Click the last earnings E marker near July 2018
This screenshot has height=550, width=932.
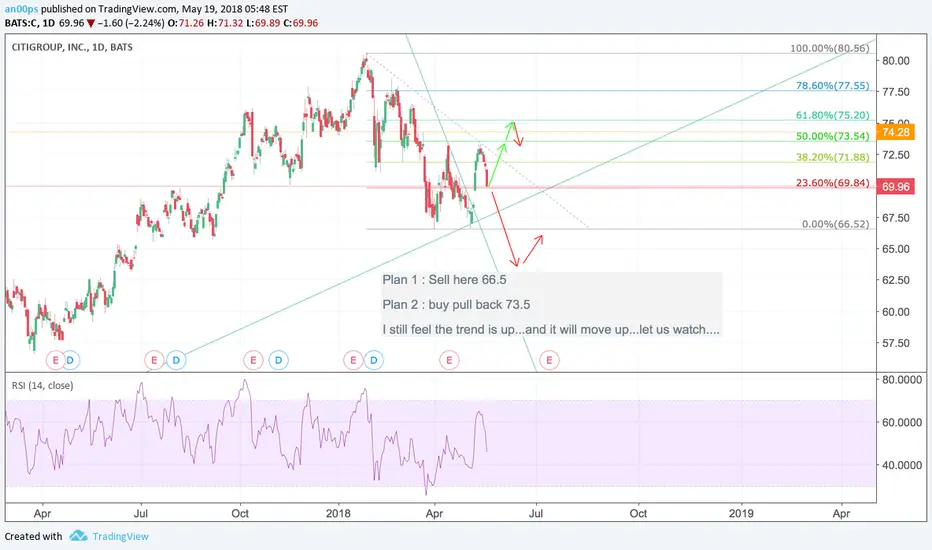pos(549,360)
